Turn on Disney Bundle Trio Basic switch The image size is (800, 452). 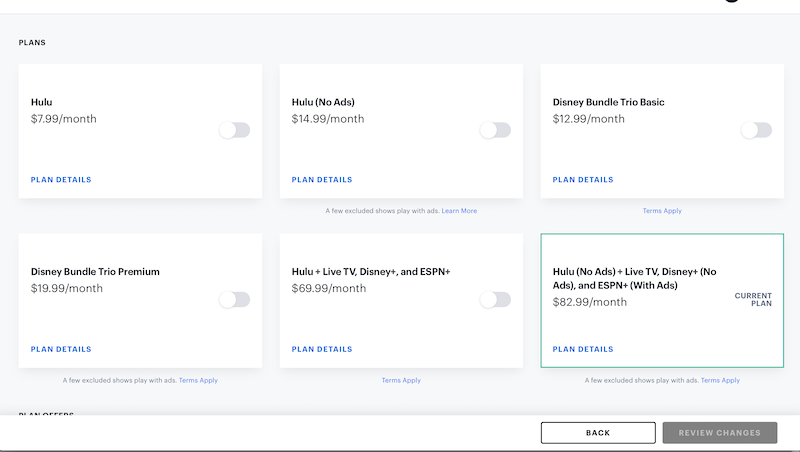coord(756,130)
